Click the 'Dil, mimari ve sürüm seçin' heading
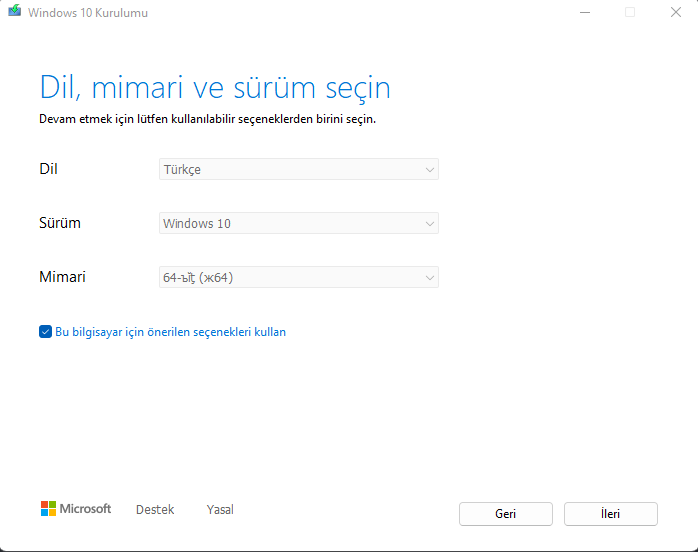698x552 pixels. [x=215, y=87]
